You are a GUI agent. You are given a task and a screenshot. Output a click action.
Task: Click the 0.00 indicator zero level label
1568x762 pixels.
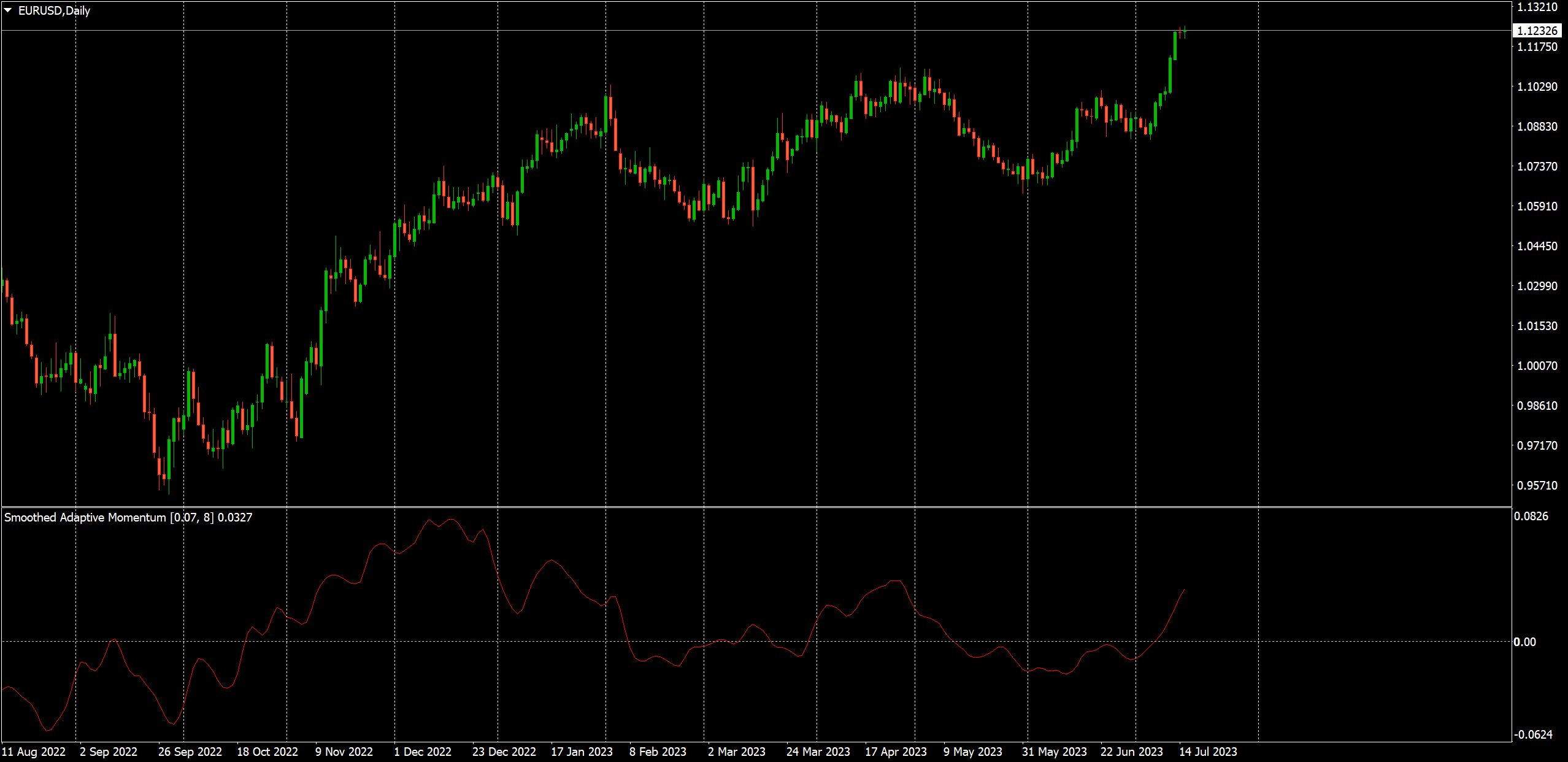click(x=1524, y=642)
